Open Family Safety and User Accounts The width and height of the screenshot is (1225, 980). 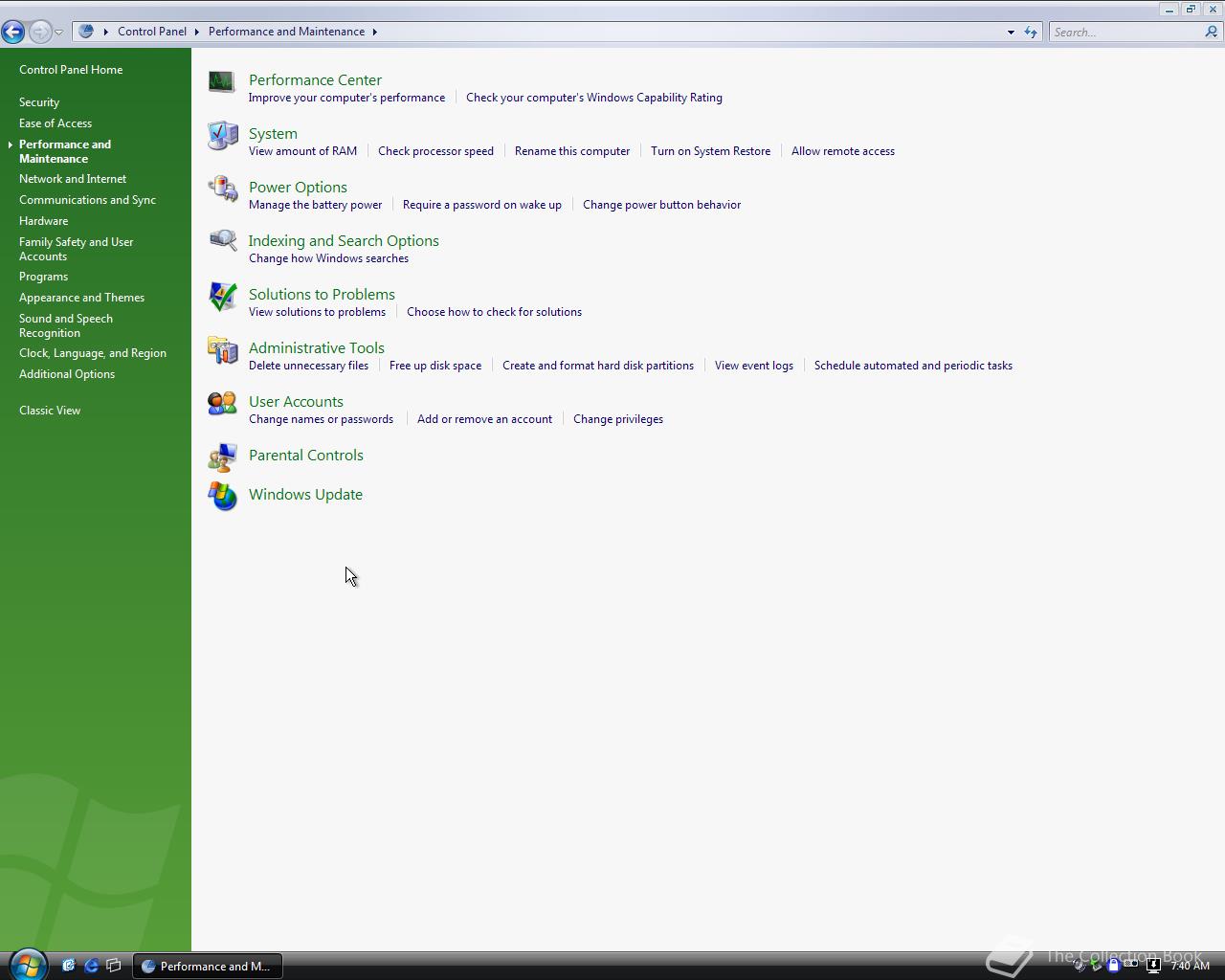tap(77, 249)
